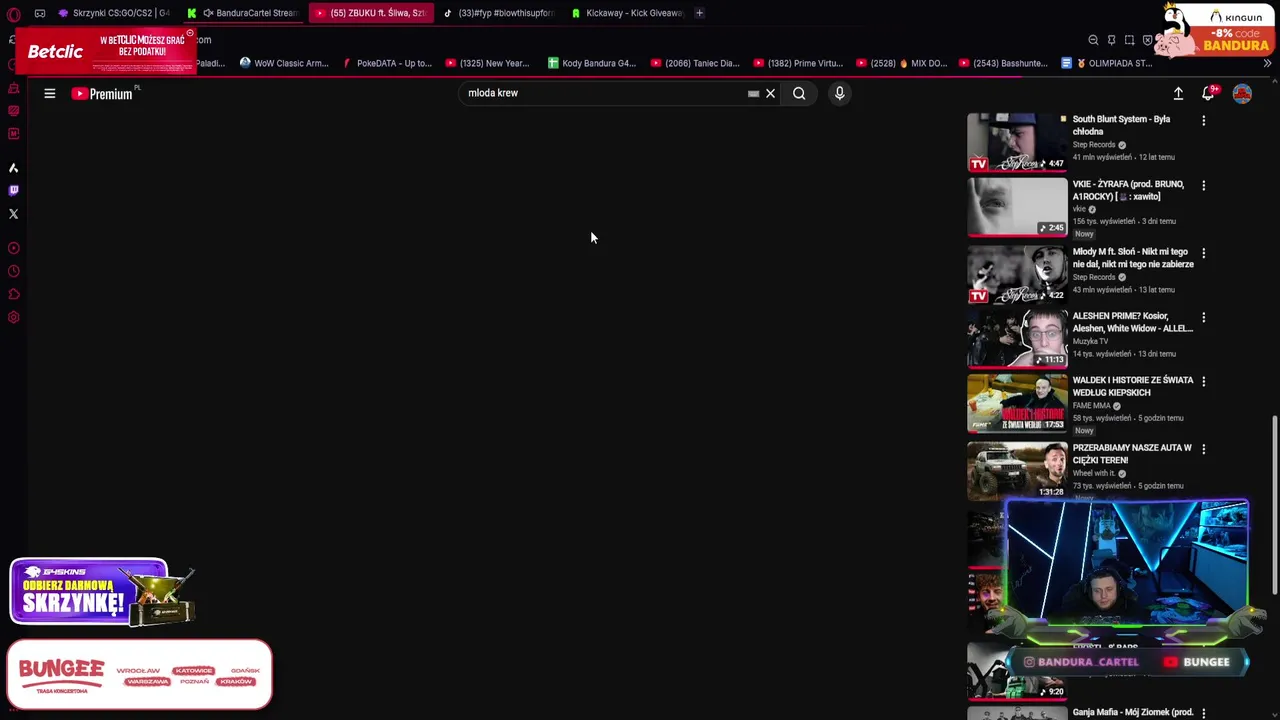Take a snapshot with the capture icon
Viewport: 1280px width, 720px height.
click(1129, 40)
